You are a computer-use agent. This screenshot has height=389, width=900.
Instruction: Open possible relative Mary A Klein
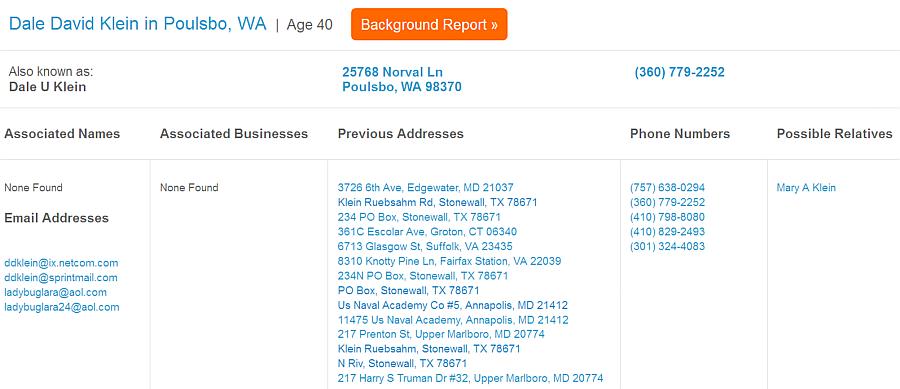[806, 188]
